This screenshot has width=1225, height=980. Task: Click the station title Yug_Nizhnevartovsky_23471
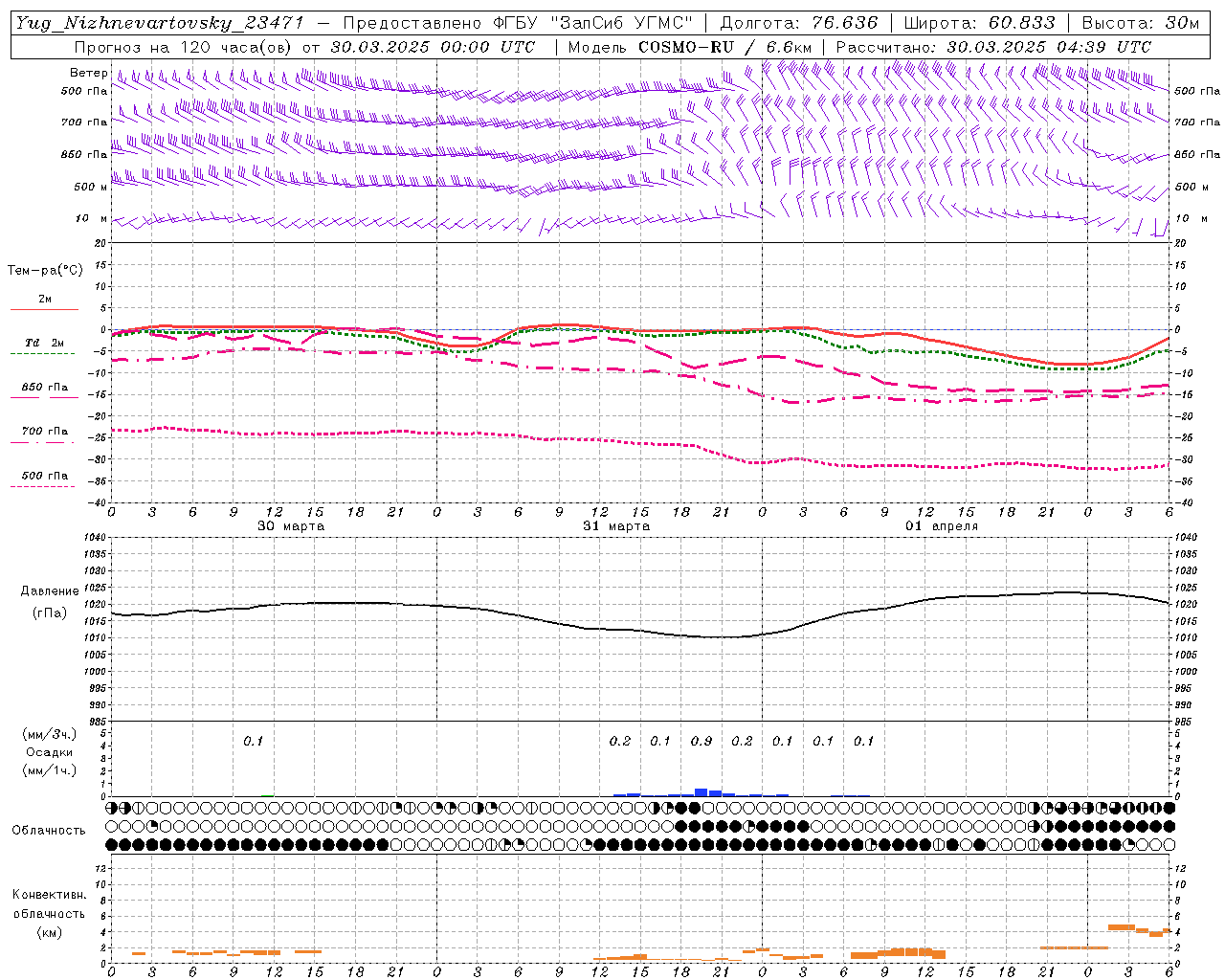point(160,23)
